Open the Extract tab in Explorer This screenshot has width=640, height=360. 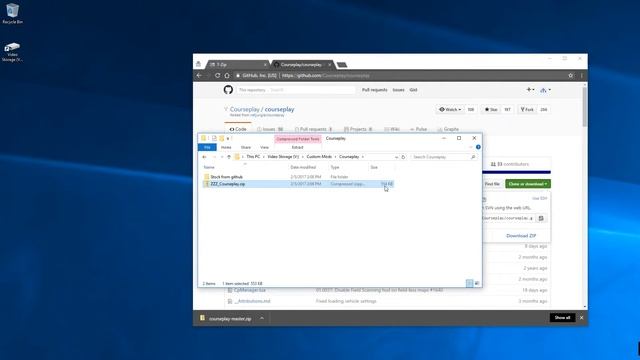click(298, 147)
